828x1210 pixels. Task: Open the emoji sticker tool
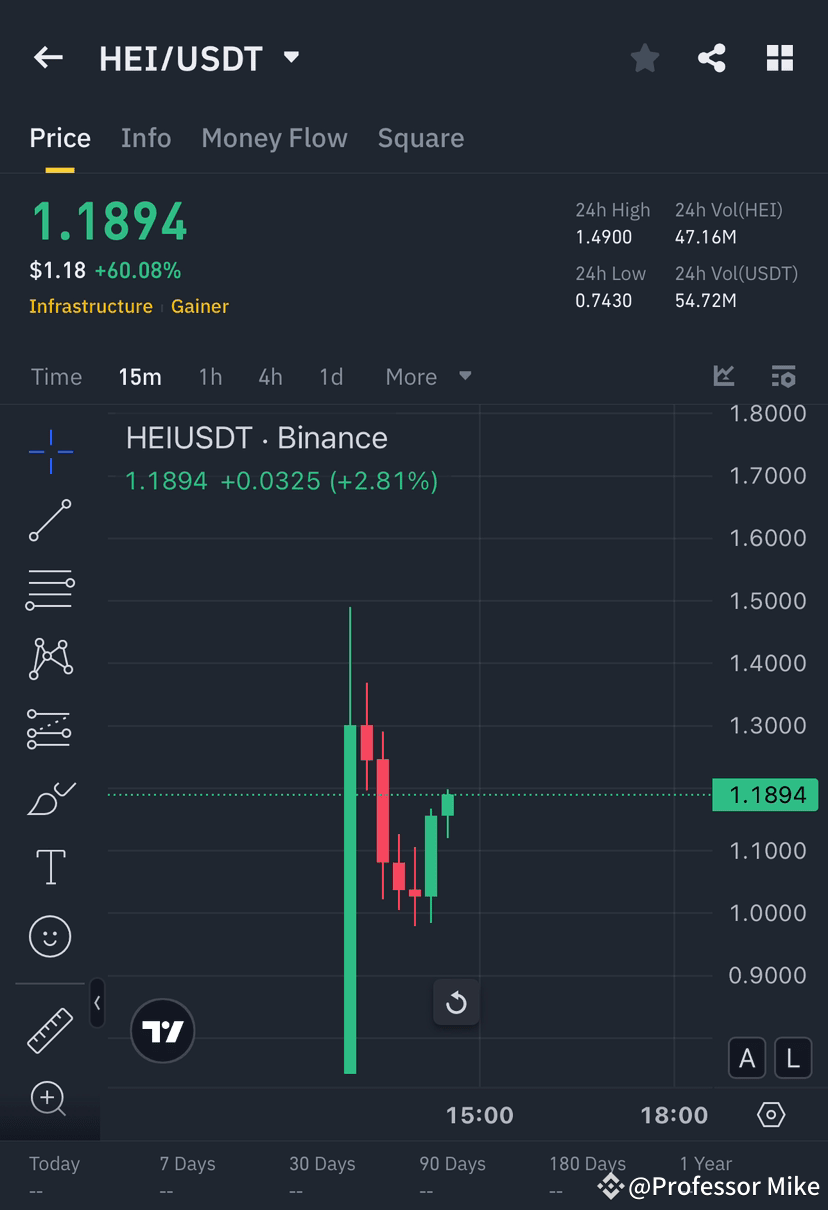50,936
